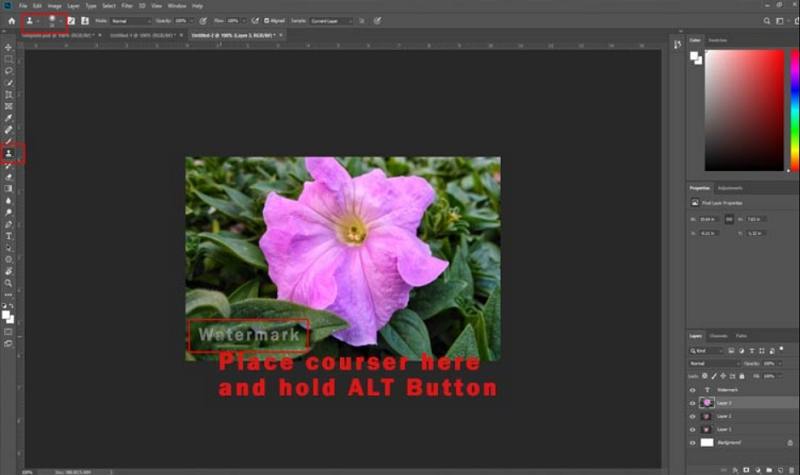Click the Home icon in options bar
Viewport: 800px width, 475px height.
(x=11, y=20)
